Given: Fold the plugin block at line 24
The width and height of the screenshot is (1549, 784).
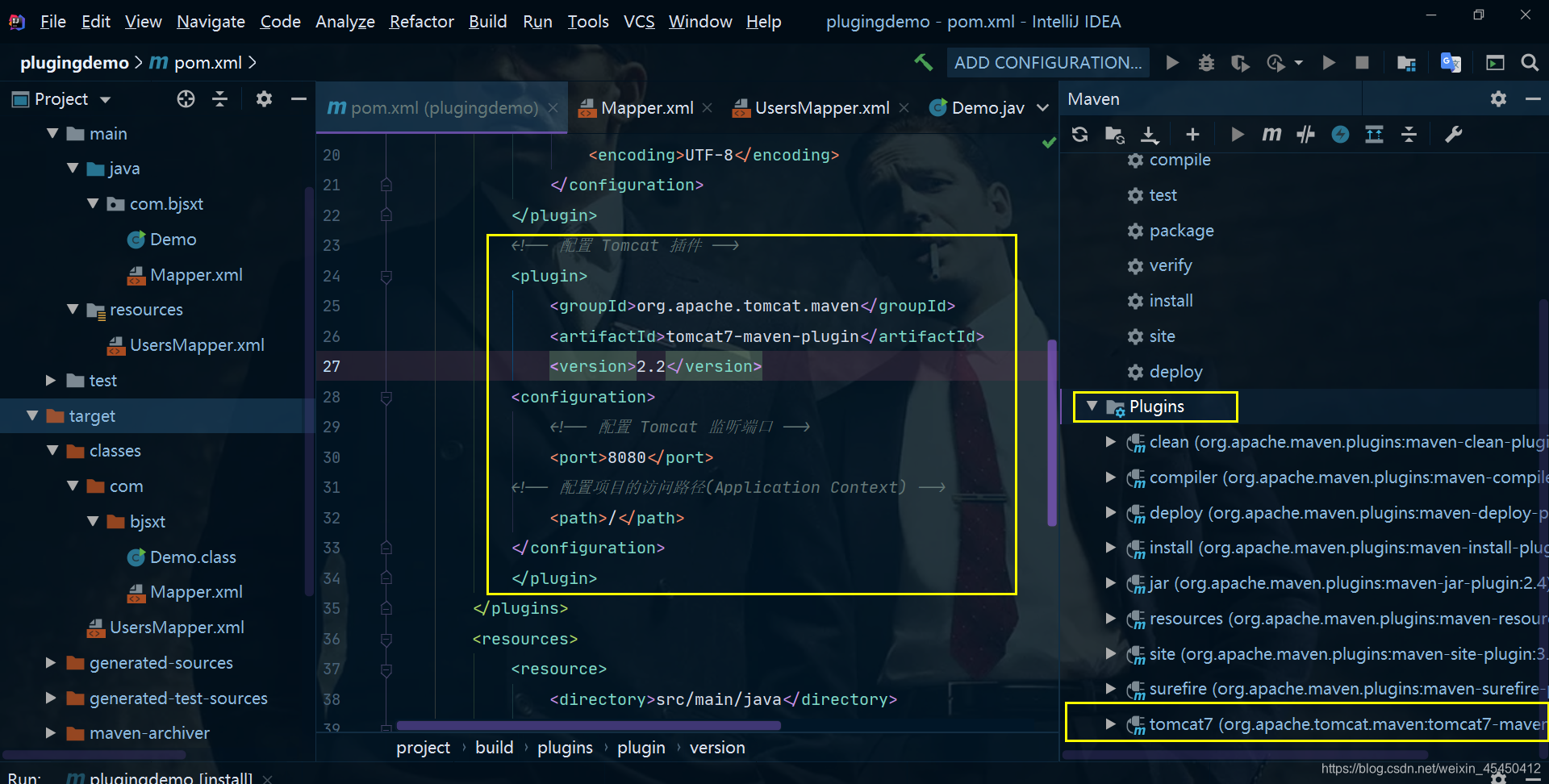Looking at the screenshot, I should coord(386,276).
